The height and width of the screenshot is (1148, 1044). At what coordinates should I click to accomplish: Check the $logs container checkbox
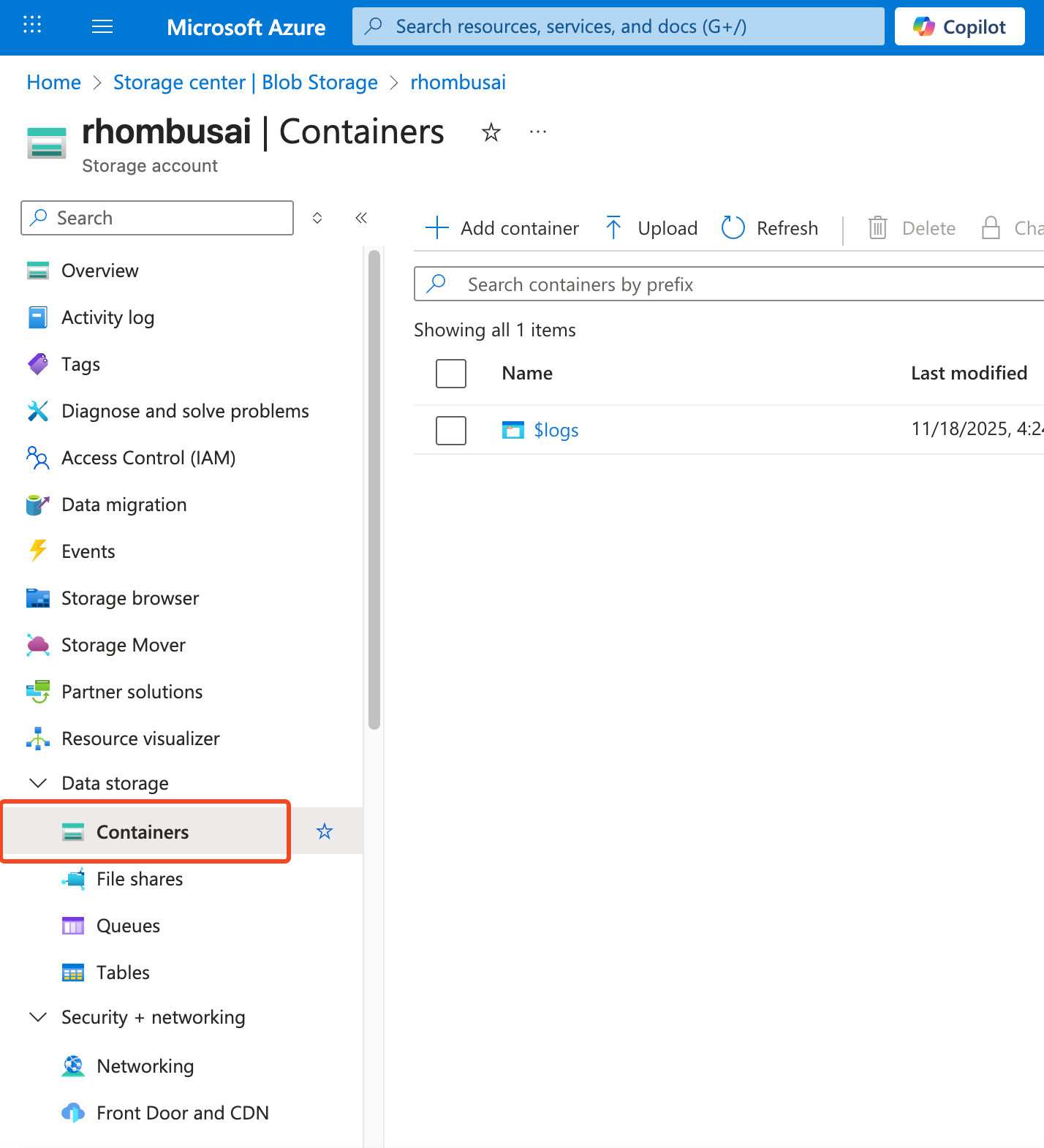pos(451,431)
